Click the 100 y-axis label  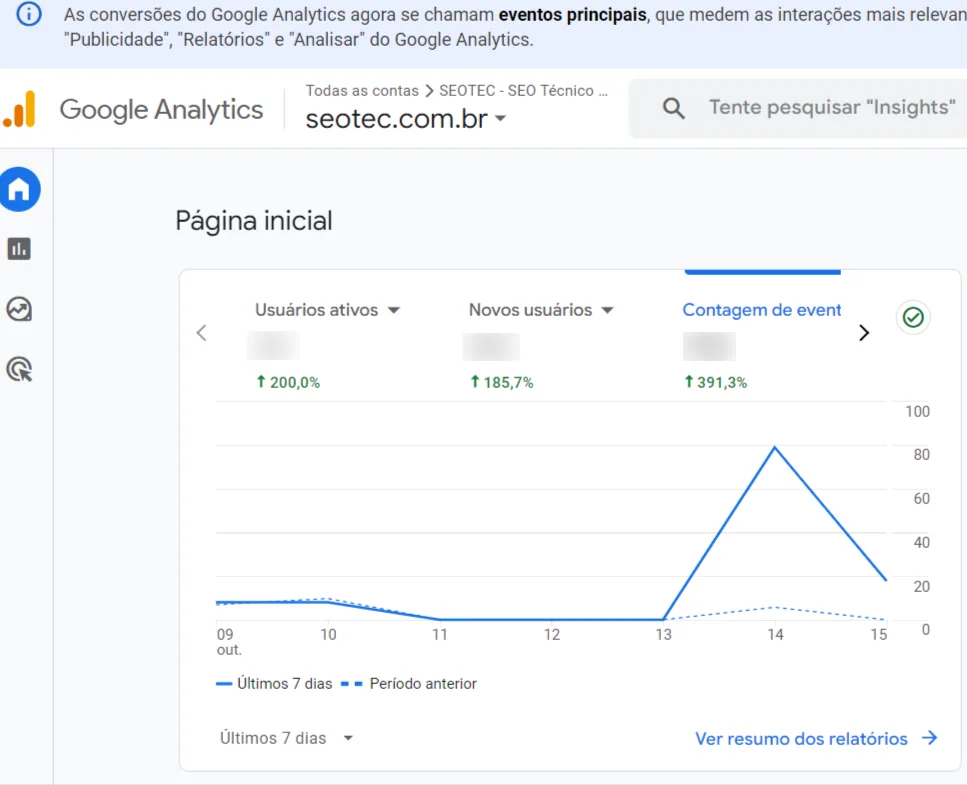tap(917, 411)
